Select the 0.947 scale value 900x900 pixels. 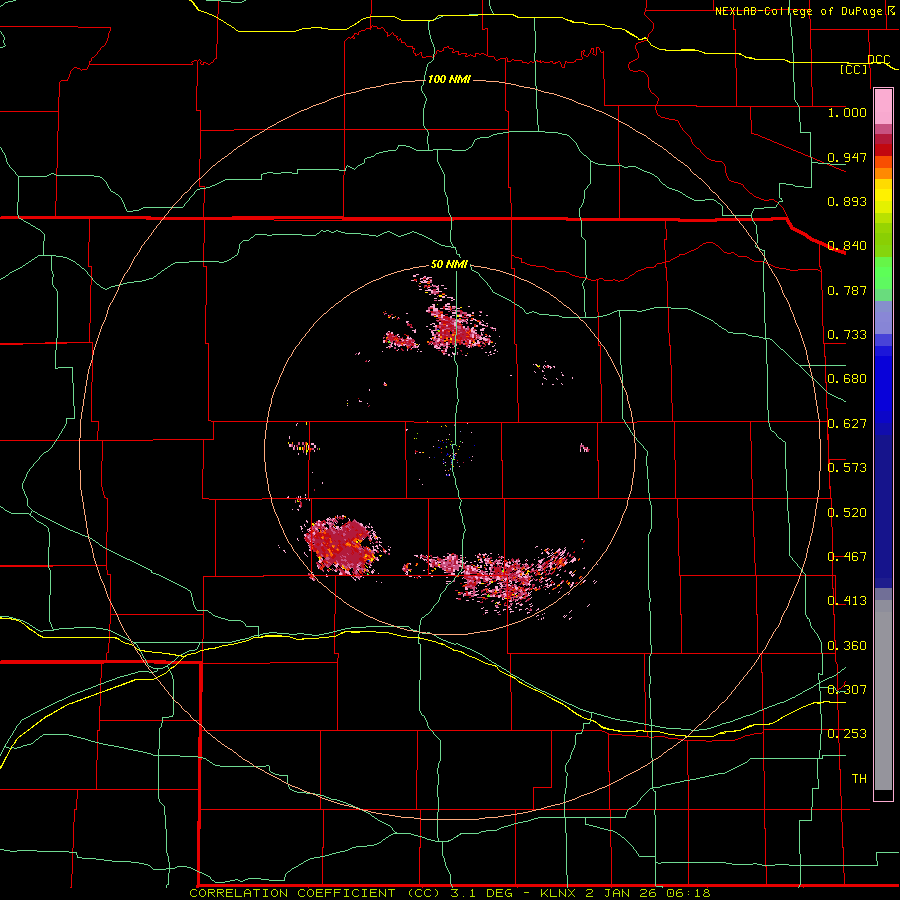coord(847,157)
